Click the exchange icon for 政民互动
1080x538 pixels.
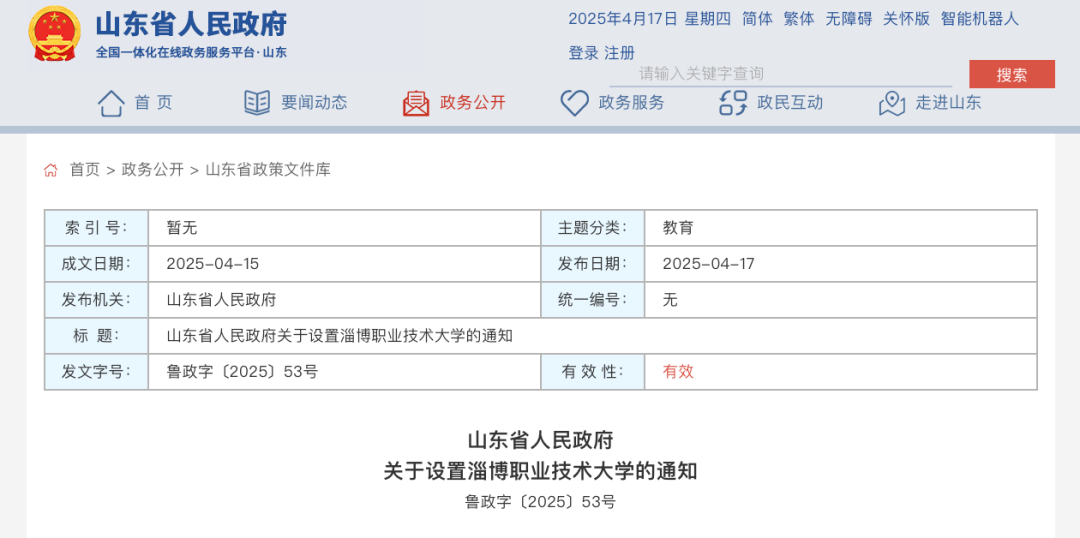point(733,103)
